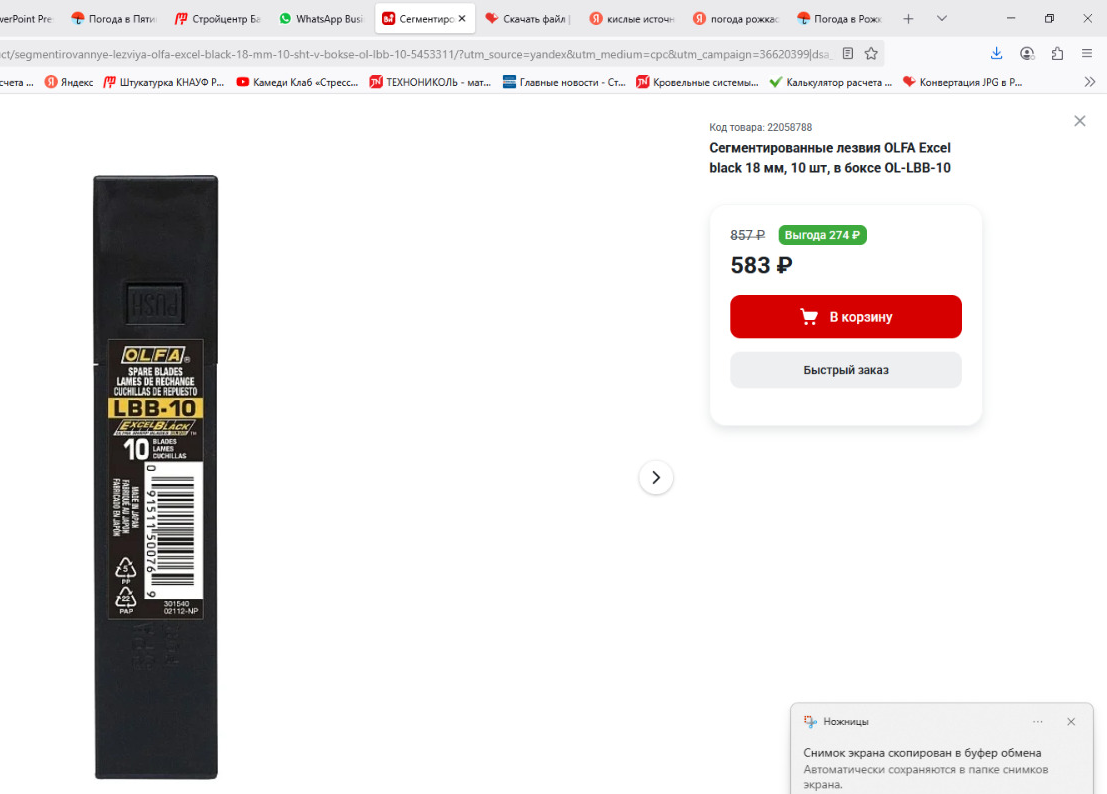Show more bookmarks via the double chevron
The image size is (1107, 794).
click(1090, 82)
